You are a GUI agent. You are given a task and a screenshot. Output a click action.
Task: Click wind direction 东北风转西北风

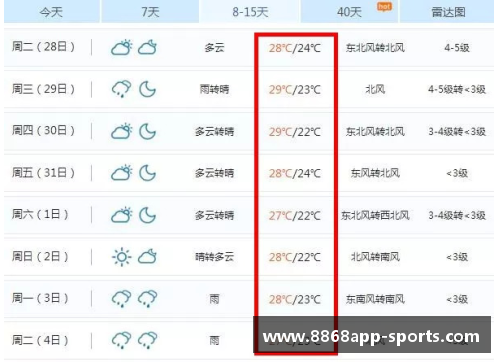pos(375,215)
